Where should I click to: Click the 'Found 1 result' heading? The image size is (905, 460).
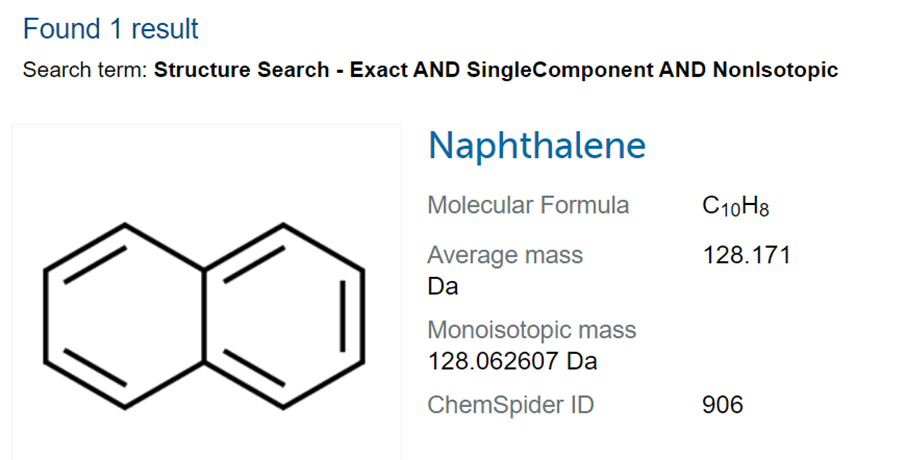click(x=110, y=28)
